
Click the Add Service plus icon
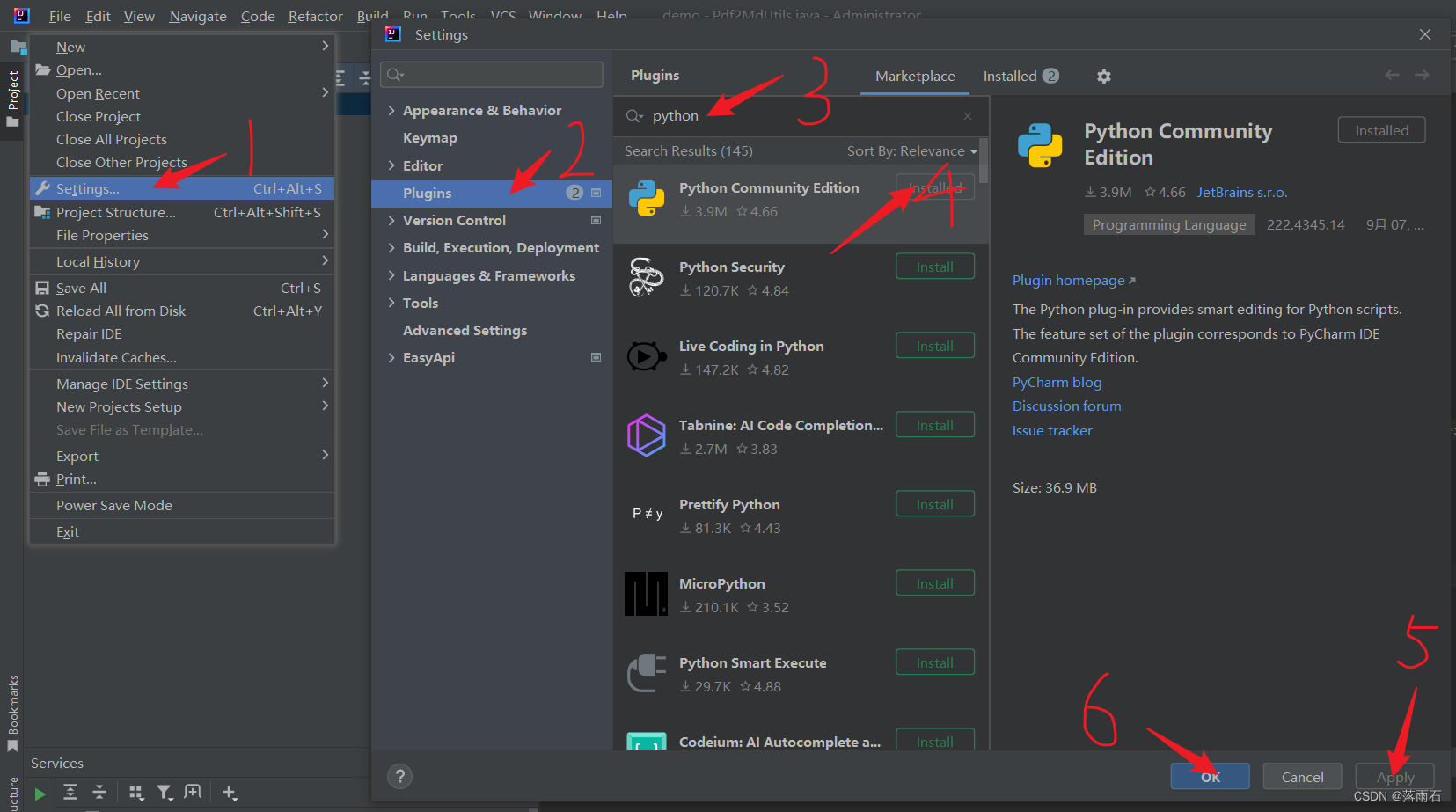pyautogui.click(x=229, y=793)
